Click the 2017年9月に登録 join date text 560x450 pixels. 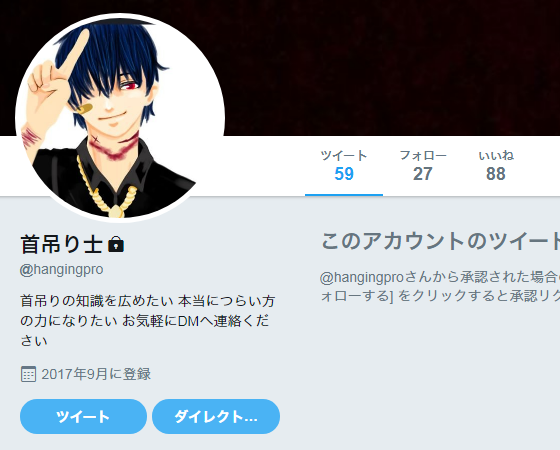tap(96, 374)
